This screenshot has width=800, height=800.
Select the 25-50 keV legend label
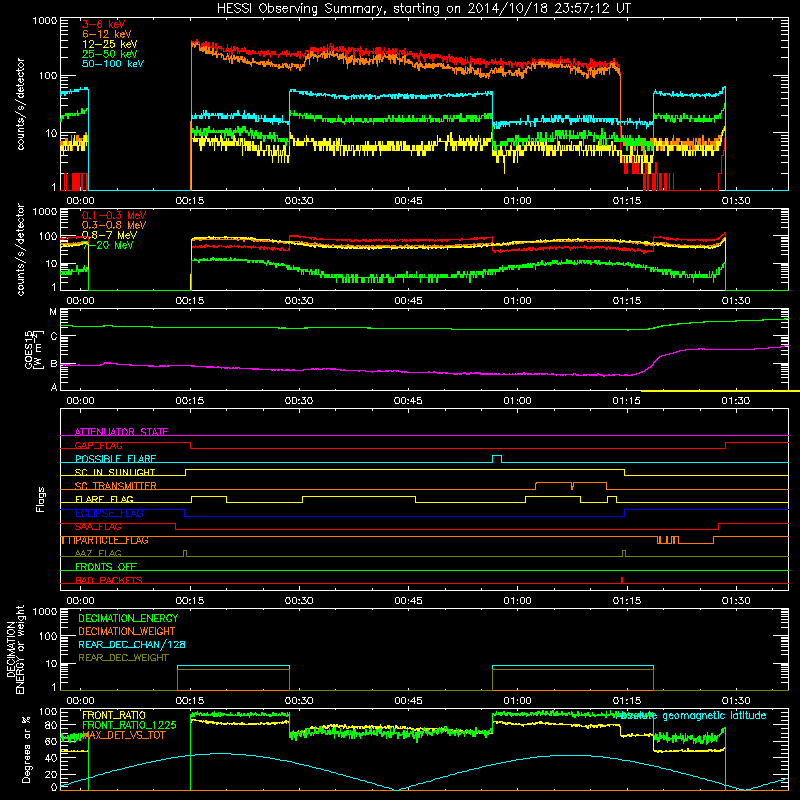[109, 54]
